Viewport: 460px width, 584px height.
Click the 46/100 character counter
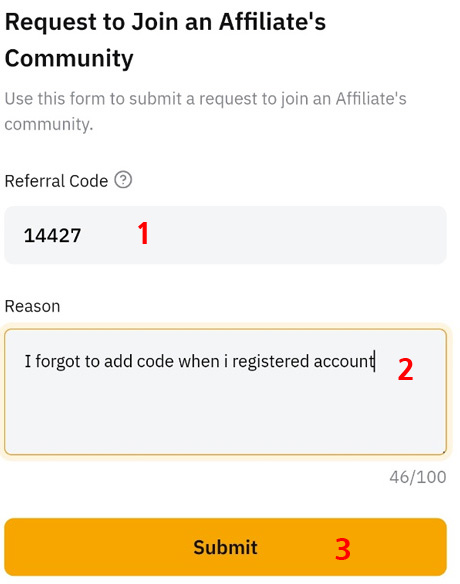(418, 477)
